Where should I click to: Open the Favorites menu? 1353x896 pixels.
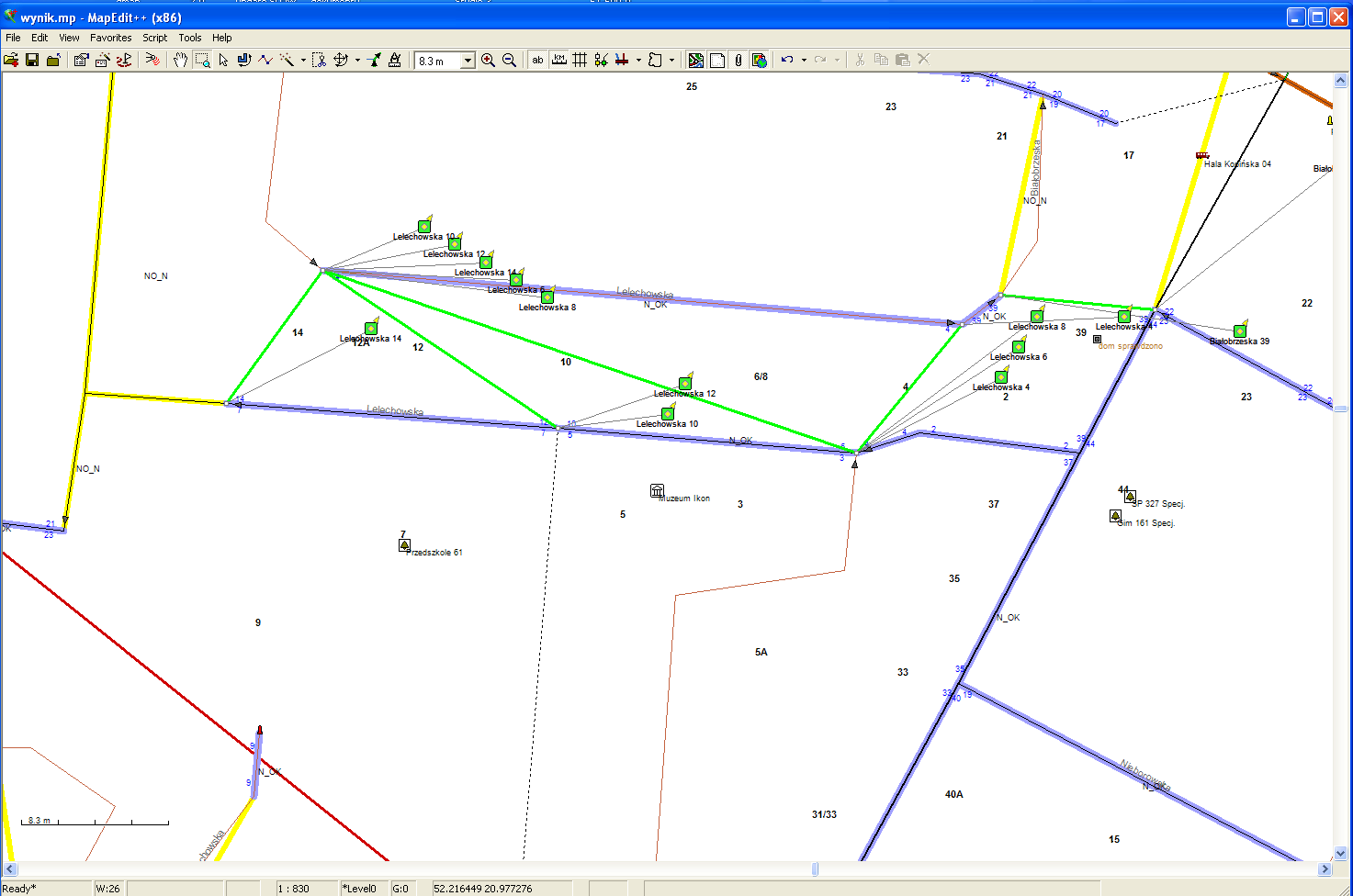pyautogui.click(x=110, y=38)
